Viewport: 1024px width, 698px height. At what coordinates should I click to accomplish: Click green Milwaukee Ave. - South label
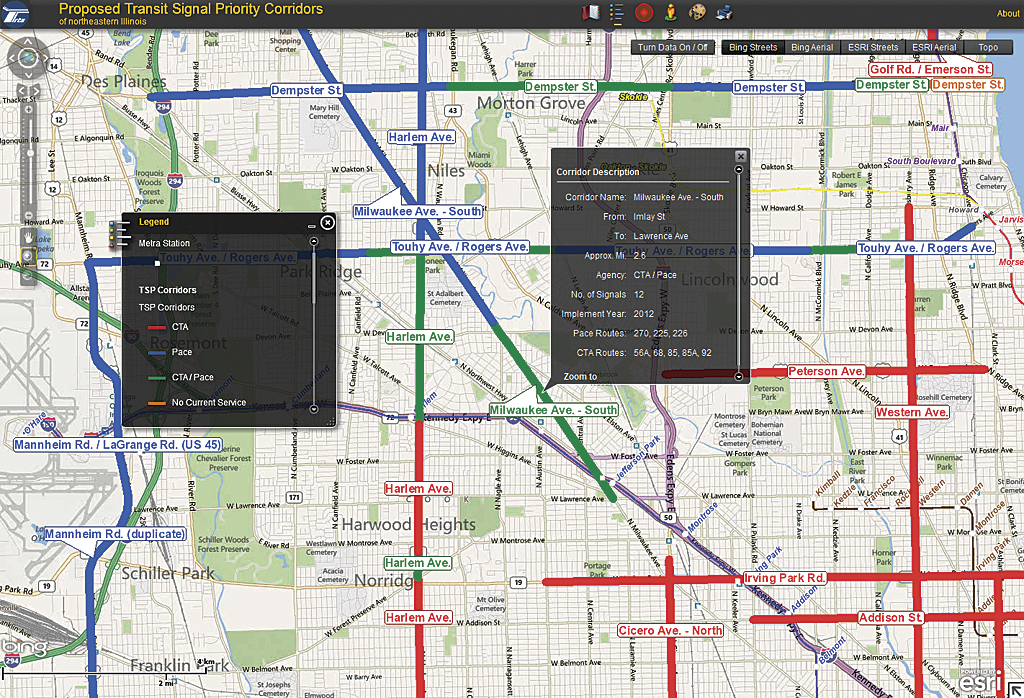point(553,409)
